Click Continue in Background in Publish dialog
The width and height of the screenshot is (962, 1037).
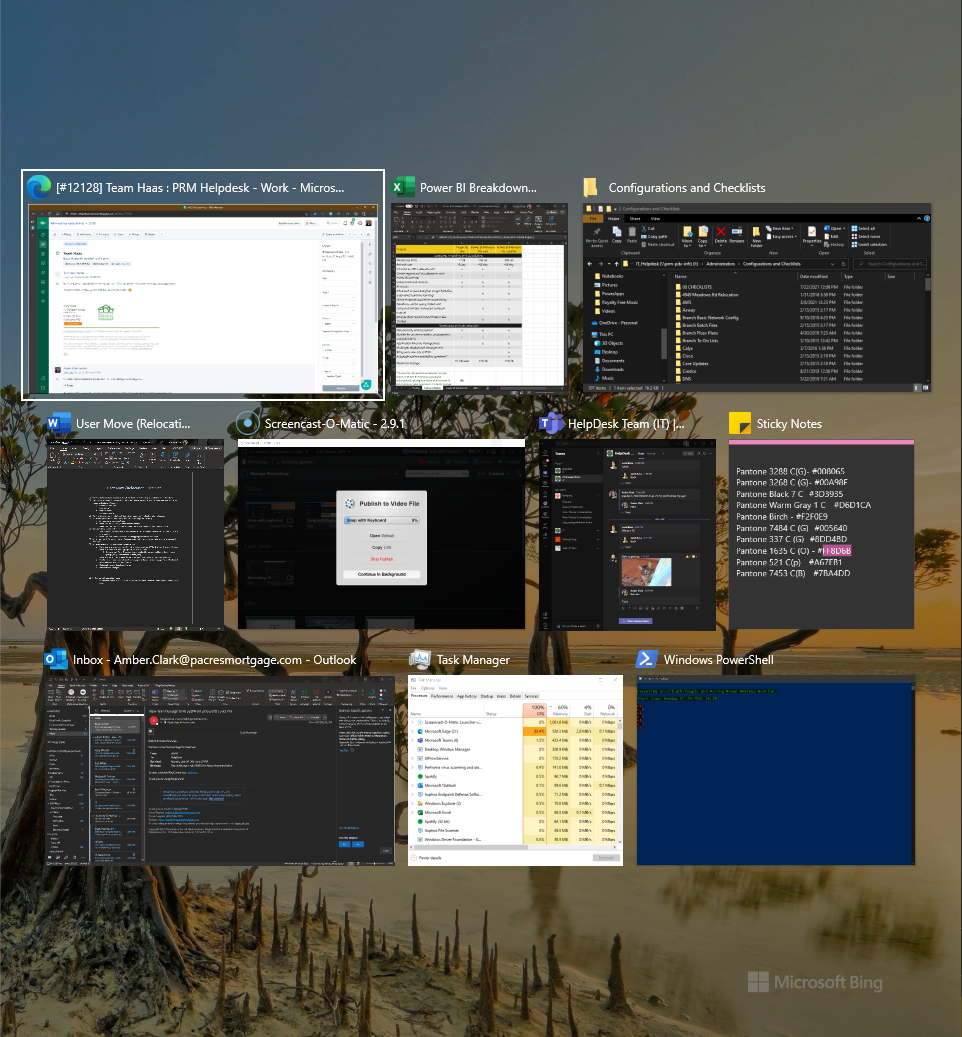pos(381,574)
